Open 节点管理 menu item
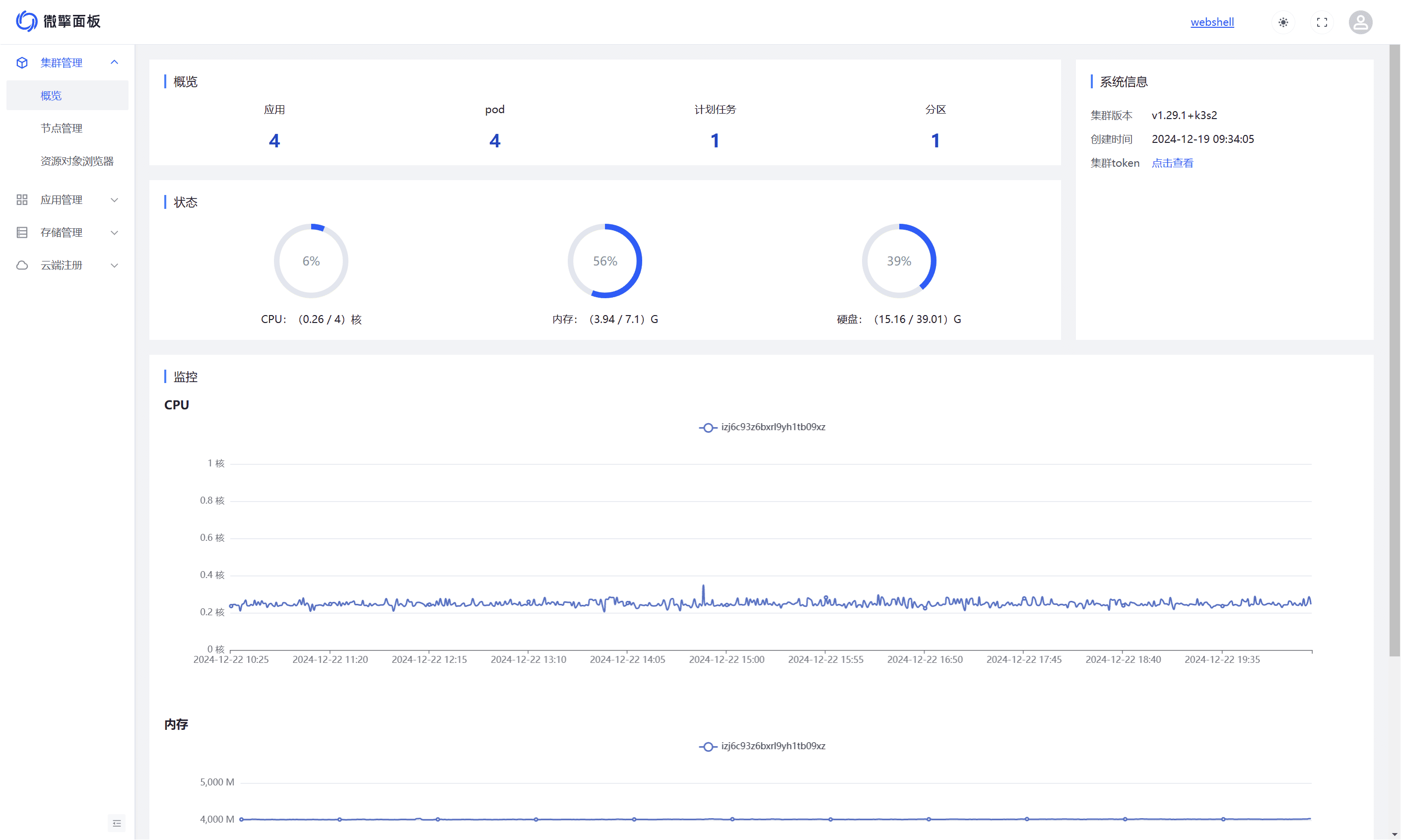 click(x=62, y=129)
